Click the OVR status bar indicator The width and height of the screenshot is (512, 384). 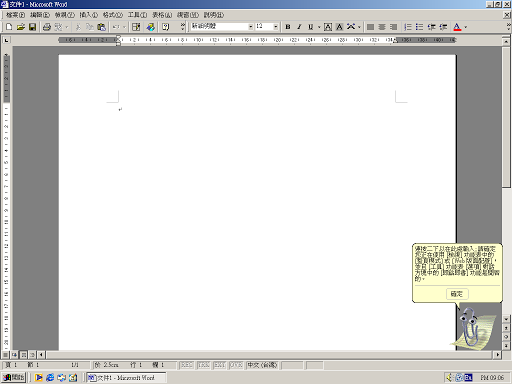[x=236, y=365]
